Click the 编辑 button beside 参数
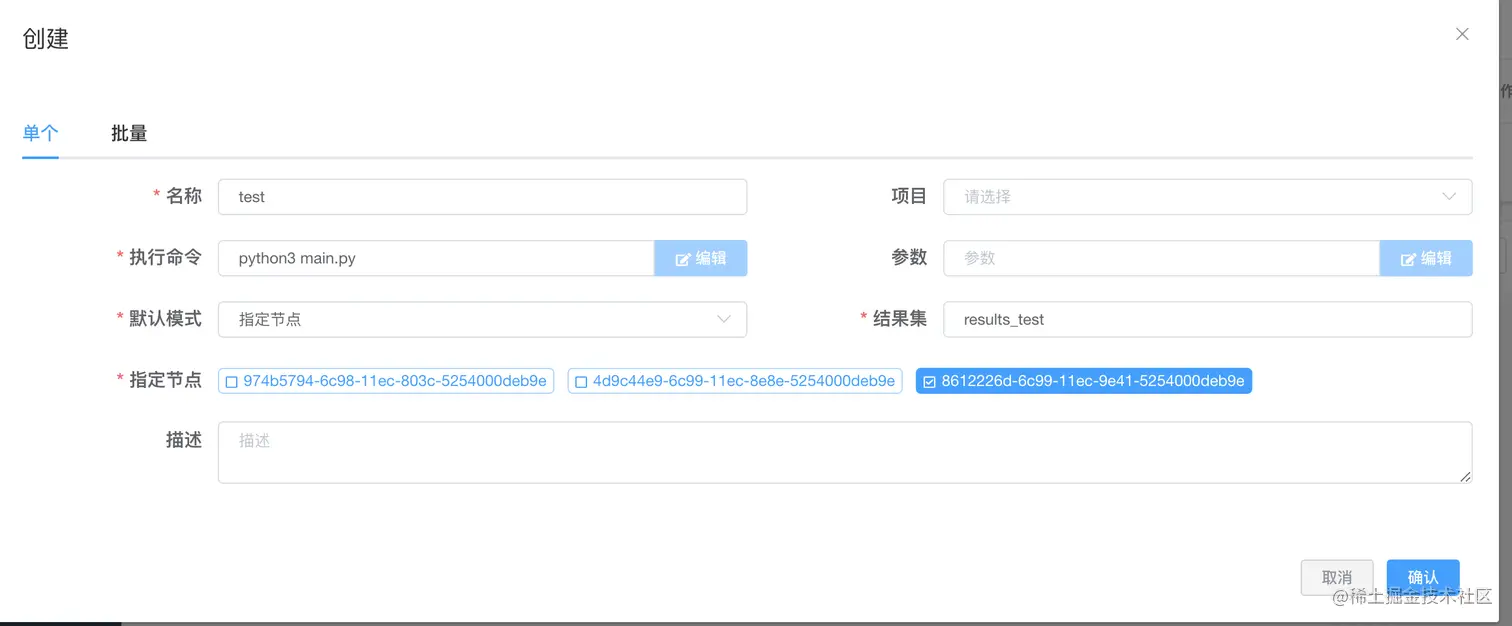The height and width of the screenshot is (626, 1512). (1426, 258)
